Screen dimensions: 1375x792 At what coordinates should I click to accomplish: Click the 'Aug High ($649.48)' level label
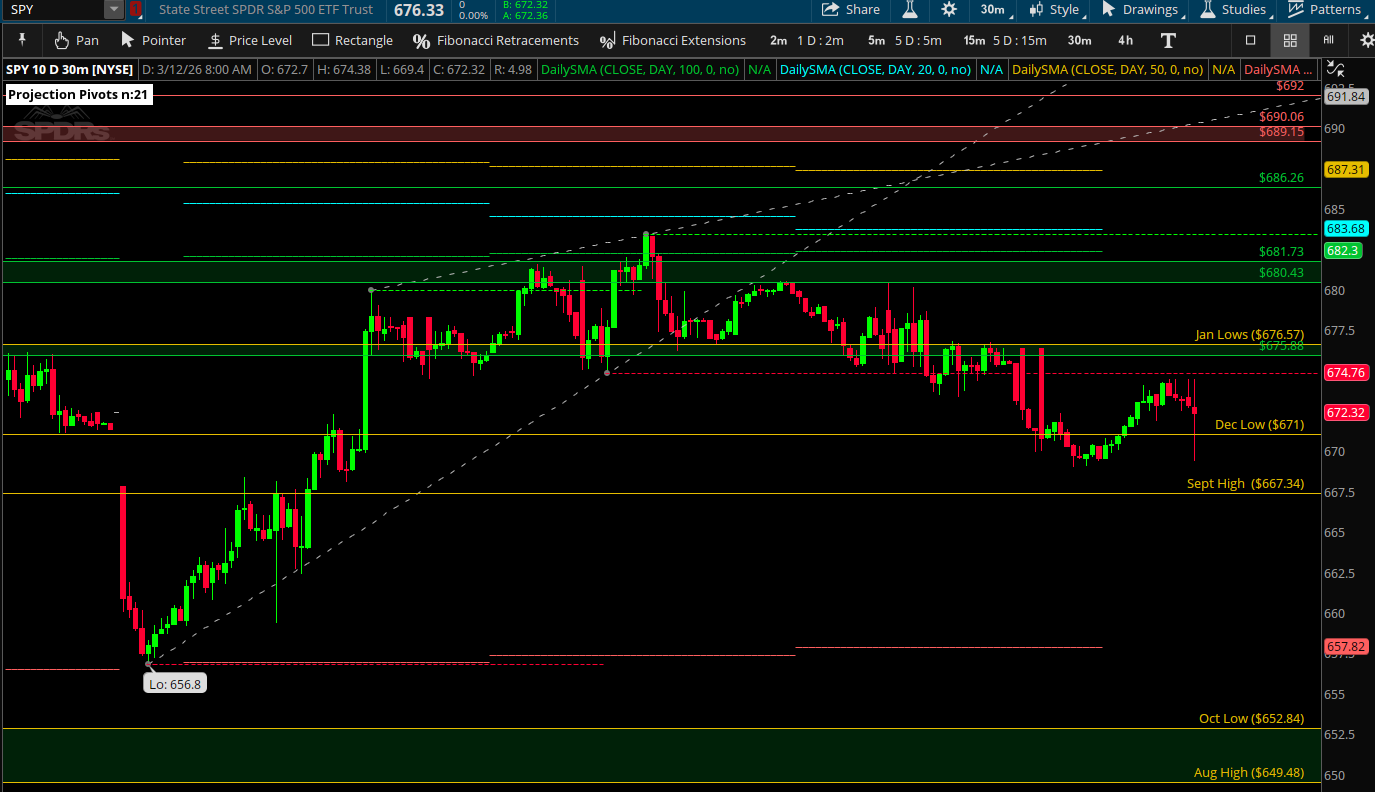(1249, 772)
